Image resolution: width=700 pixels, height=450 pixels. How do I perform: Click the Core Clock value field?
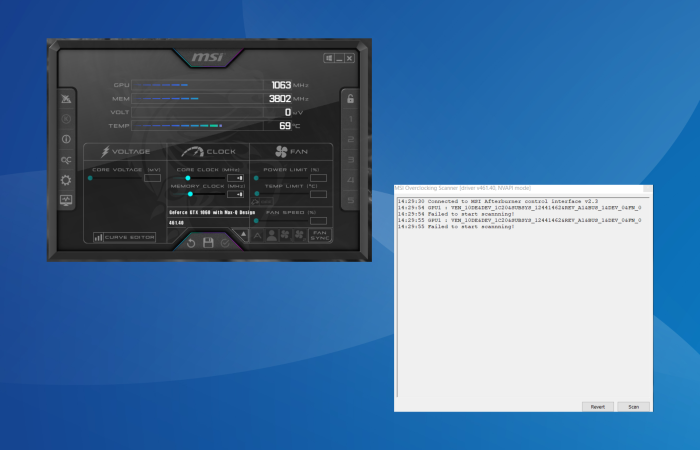pos(235,178)
